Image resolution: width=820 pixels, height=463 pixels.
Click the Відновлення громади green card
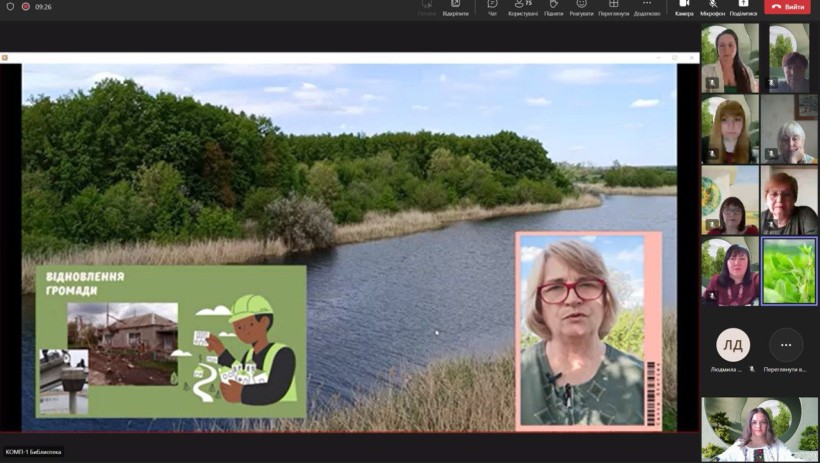click(x=171, y=341)
